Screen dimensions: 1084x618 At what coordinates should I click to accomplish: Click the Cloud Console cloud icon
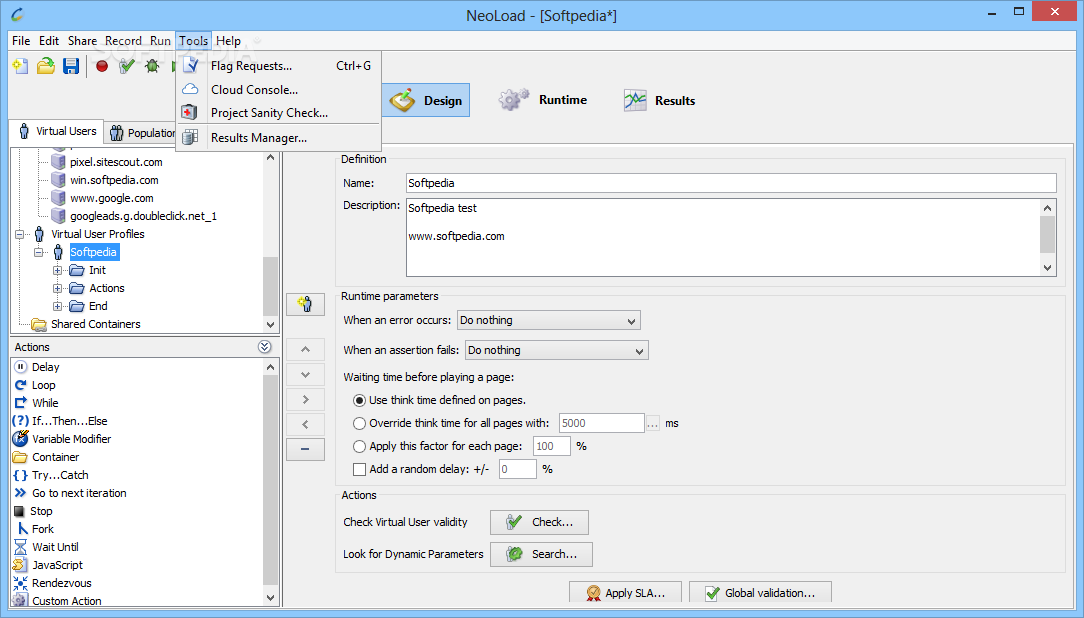pyautogui.click(x=190, y=89)
